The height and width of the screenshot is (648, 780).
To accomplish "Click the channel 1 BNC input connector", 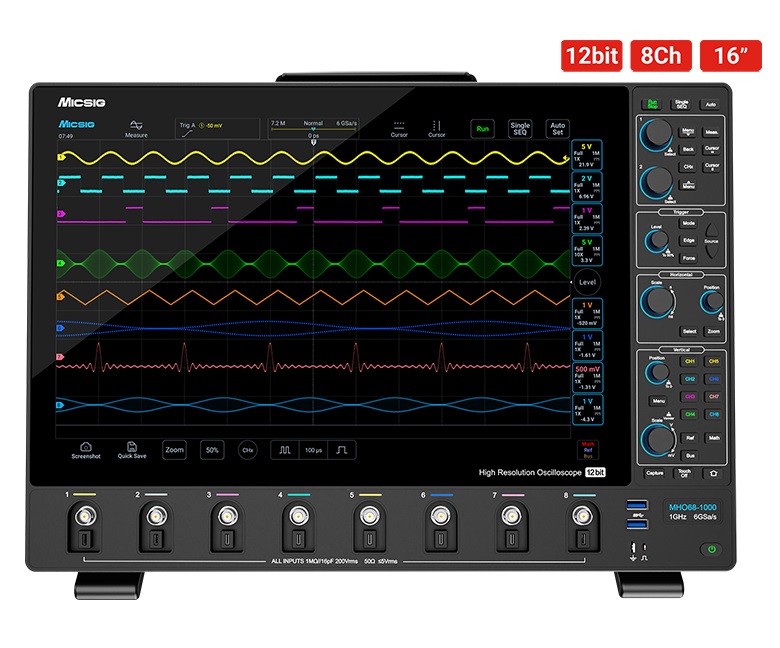I will [85, 517].
